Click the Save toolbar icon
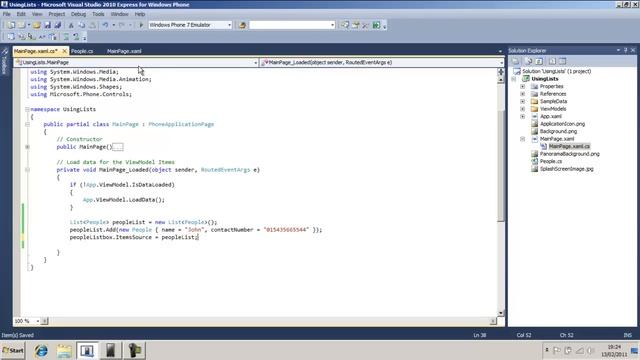640x360 pixels. [x=47, y=25]
